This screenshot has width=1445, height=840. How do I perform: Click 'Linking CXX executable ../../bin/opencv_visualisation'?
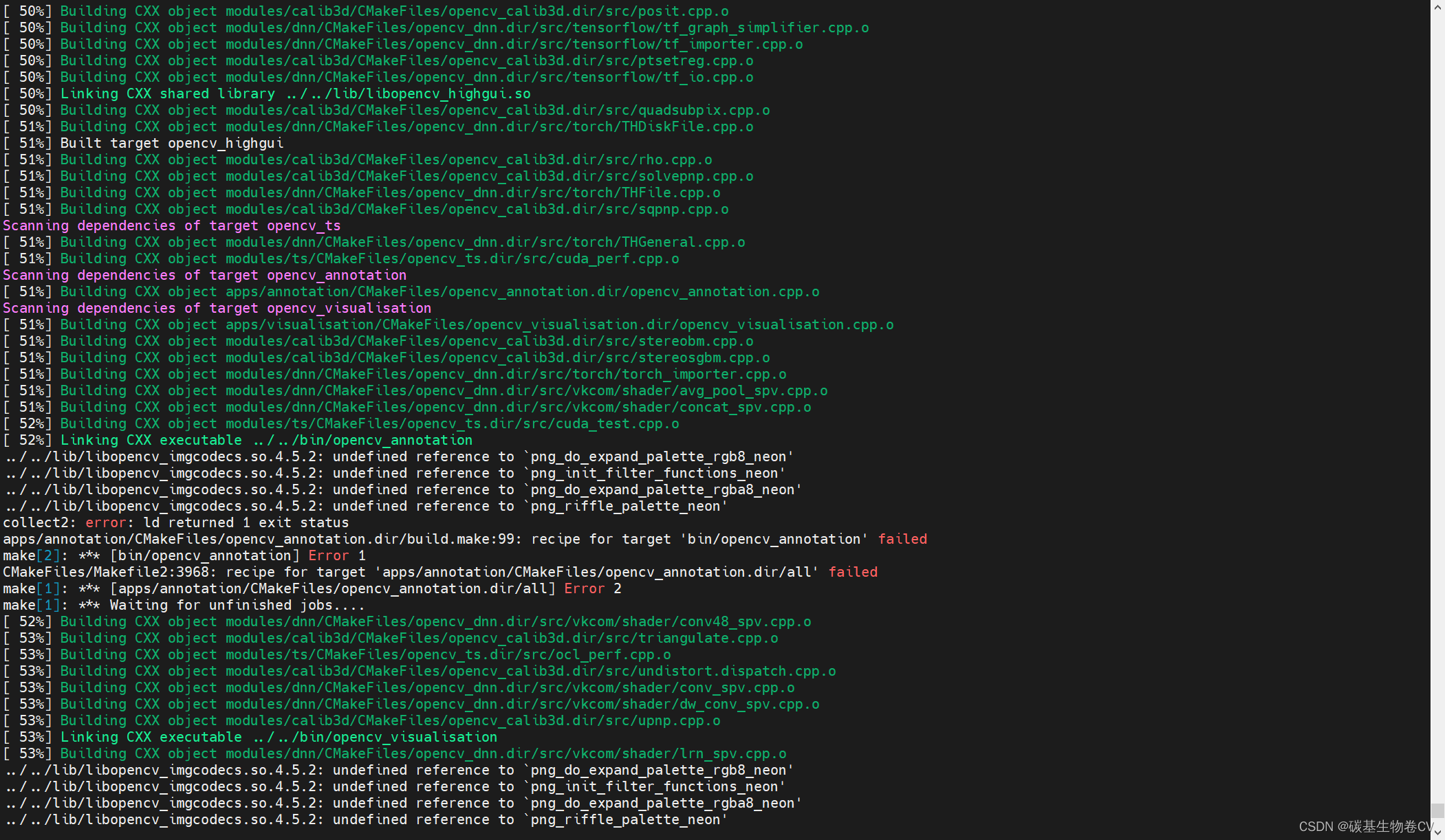250,737
